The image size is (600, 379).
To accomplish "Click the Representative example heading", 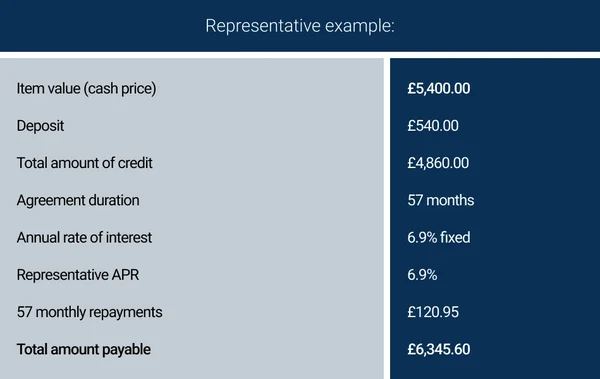I will 300,26.
